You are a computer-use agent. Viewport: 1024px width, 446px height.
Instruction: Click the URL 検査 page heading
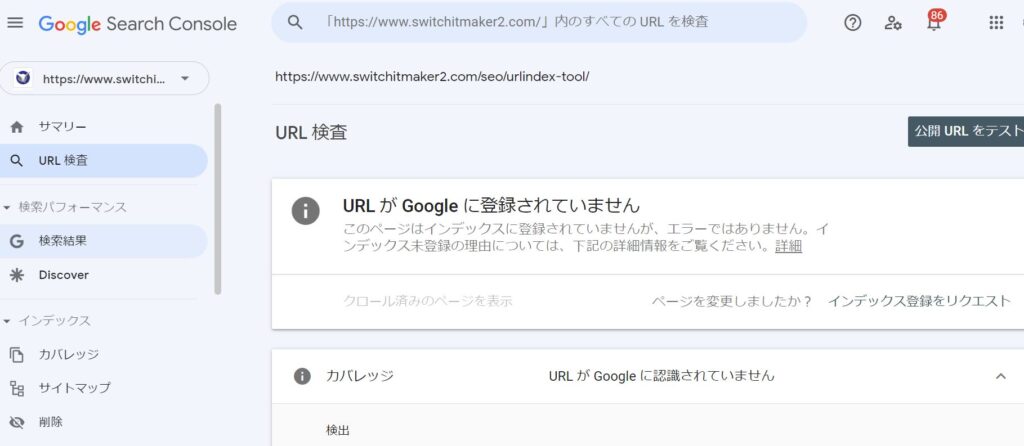pyautogui.click(x=311, y=133)
